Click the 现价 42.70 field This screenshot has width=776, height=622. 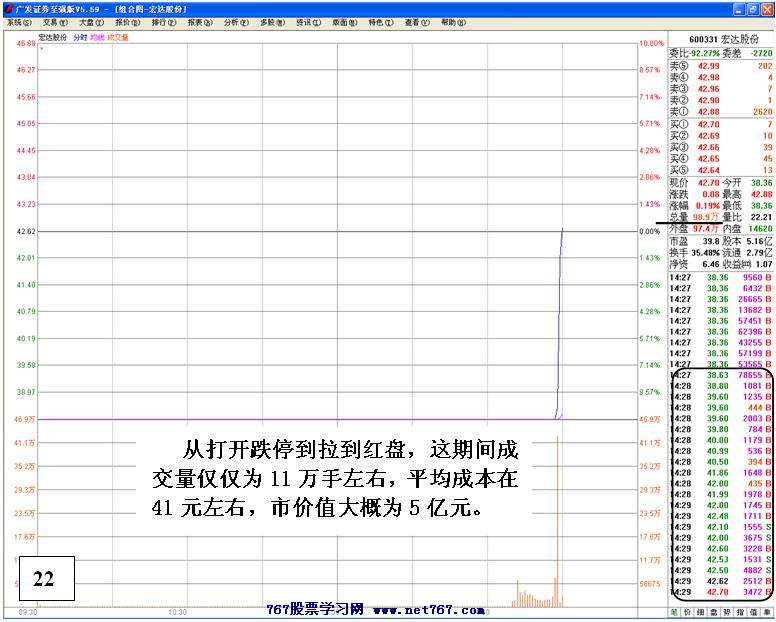coord(695,183)
